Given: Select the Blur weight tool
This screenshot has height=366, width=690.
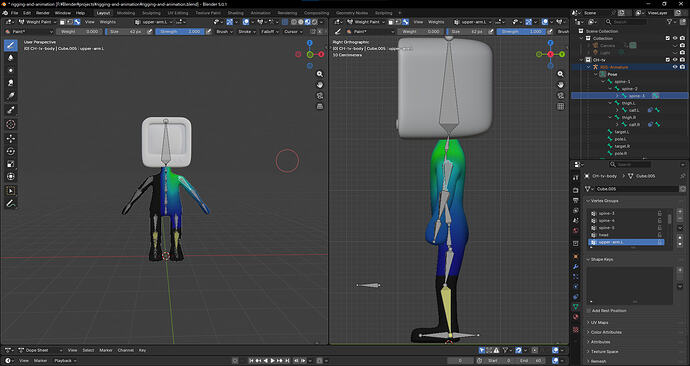Looking at the screenshot, I should (11, 58).
